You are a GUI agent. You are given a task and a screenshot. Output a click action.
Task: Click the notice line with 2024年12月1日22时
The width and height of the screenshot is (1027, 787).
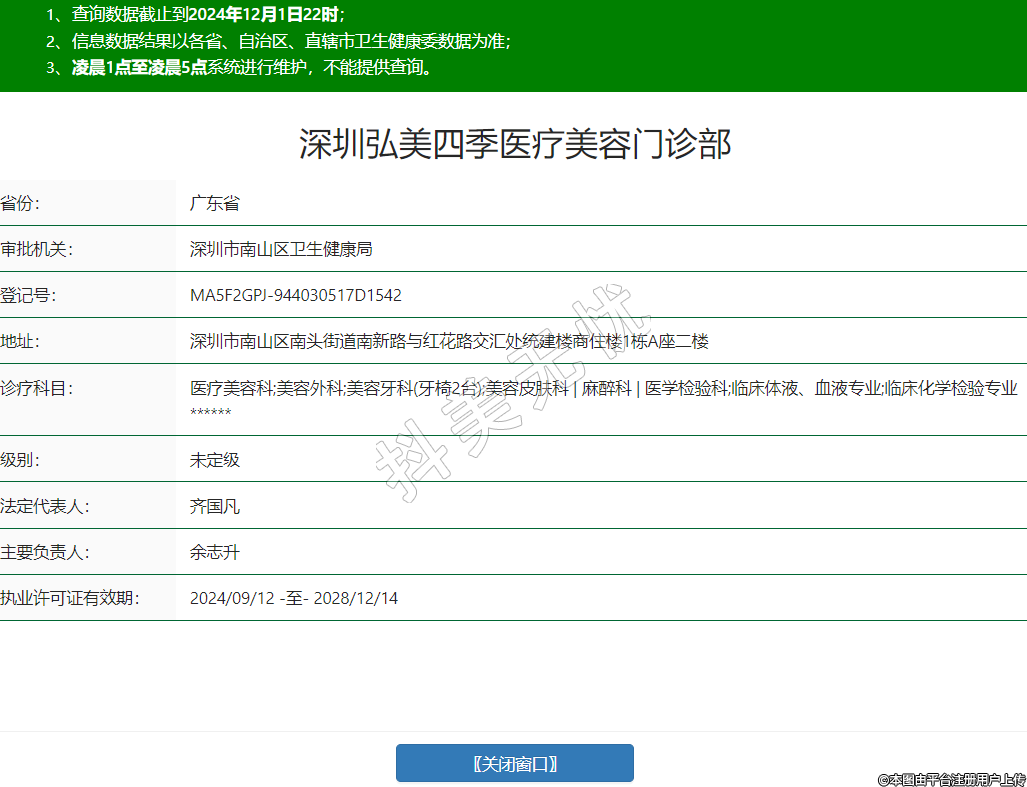point(208,15)
